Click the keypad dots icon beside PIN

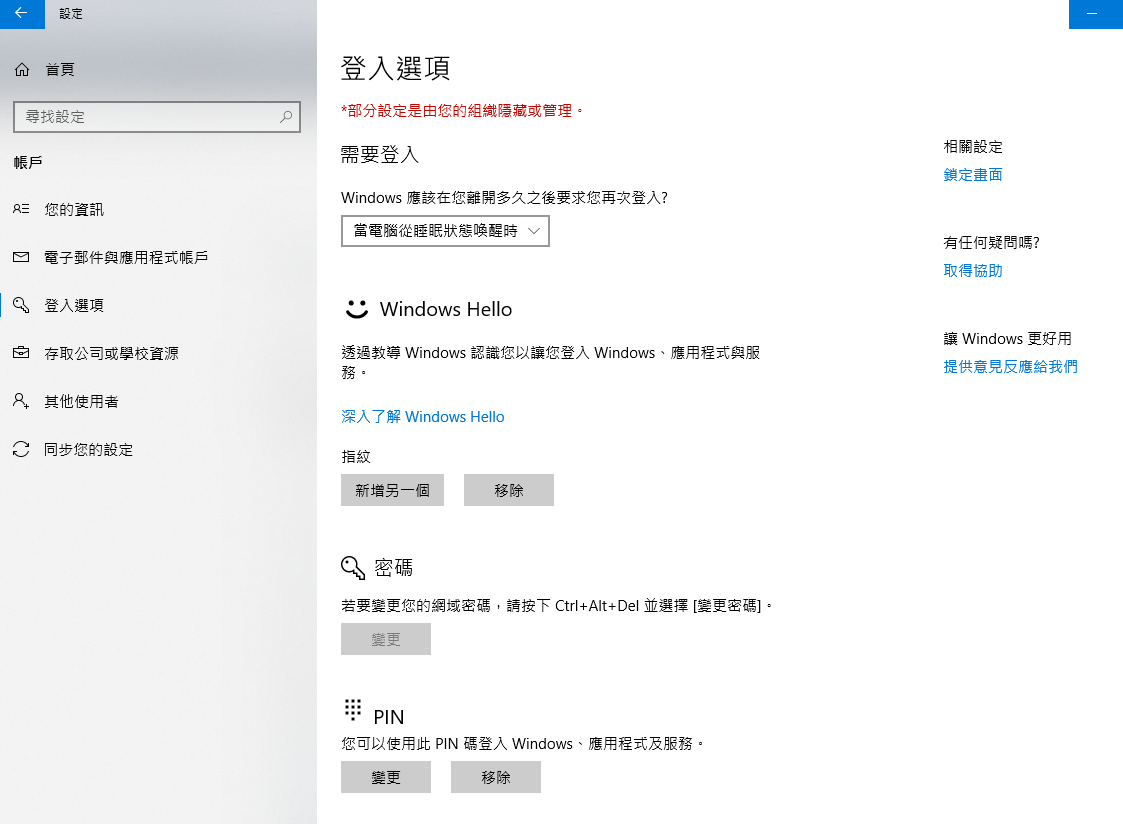pos(353,709)
